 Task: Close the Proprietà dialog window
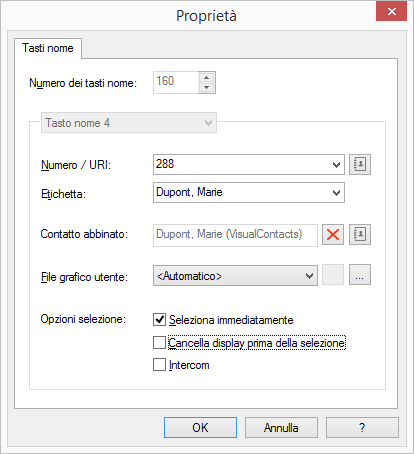[x=391, y=12]
